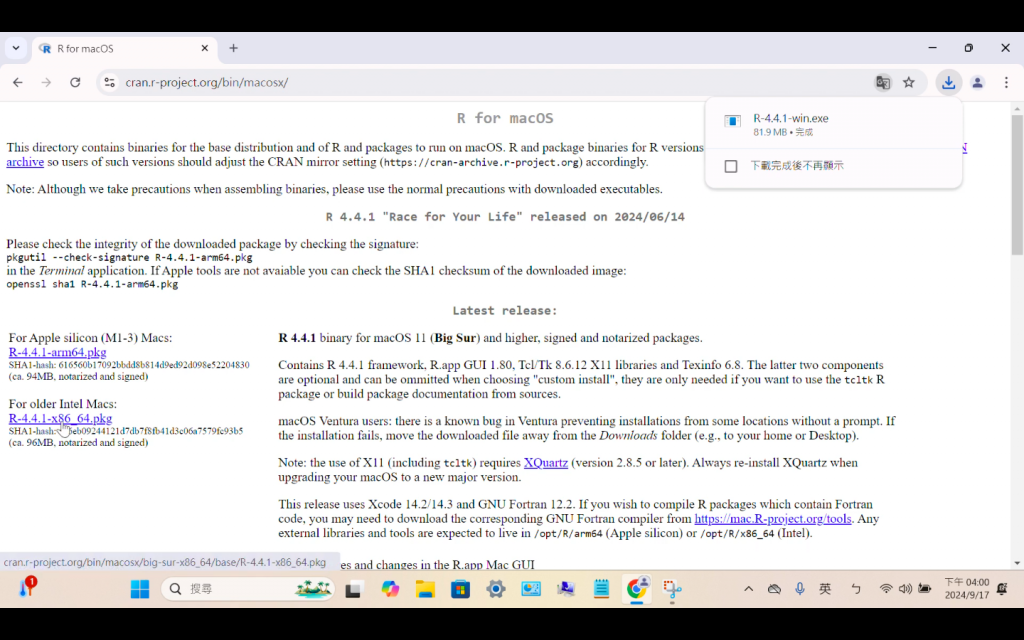Open Settings gear in taskbar

496,589
